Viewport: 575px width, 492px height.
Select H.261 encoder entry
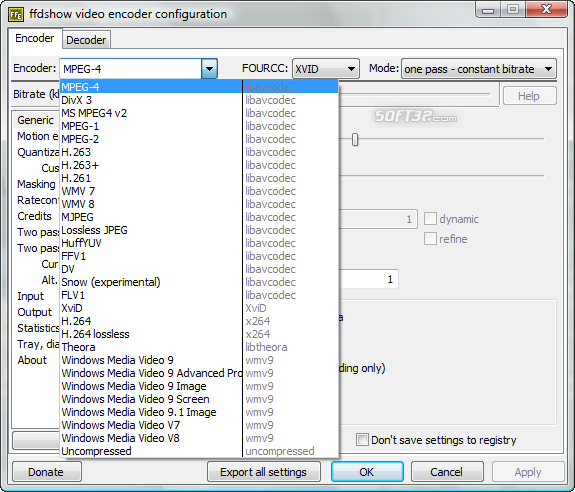click(198, 178)
